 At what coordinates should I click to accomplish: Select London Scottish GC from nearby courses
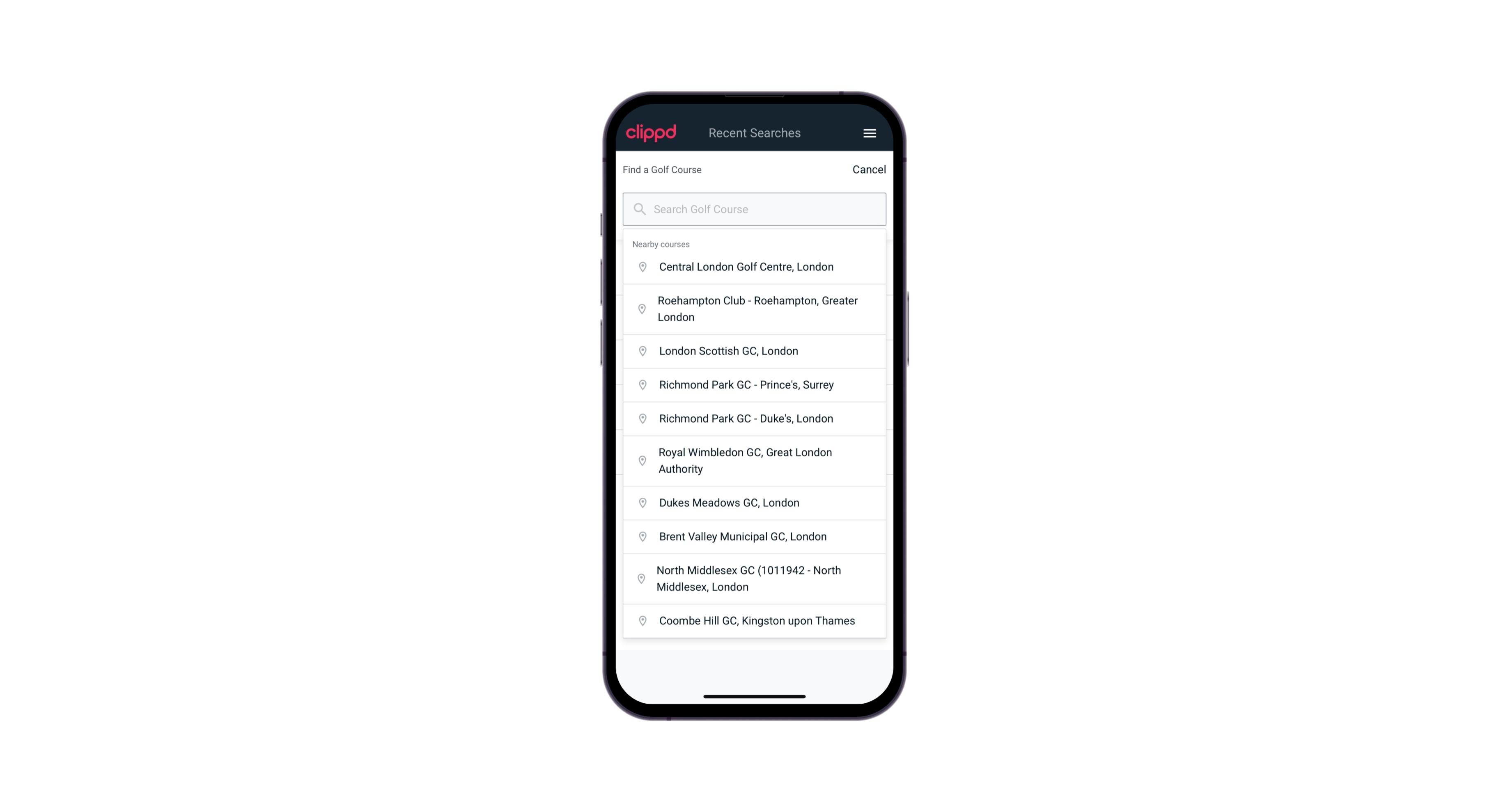755,351
